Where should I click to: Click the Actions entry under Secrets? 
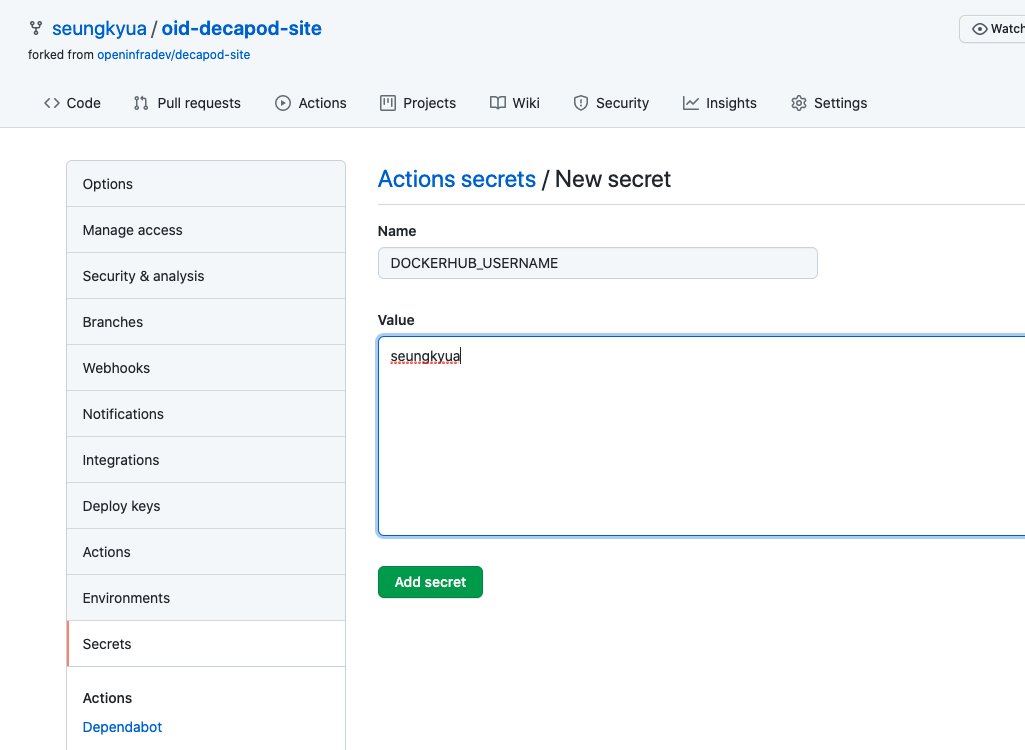(107, 698)
